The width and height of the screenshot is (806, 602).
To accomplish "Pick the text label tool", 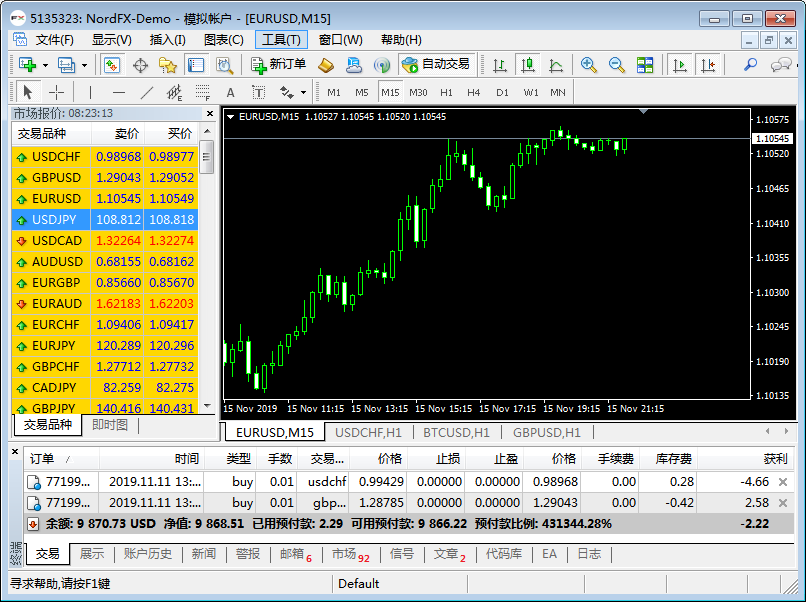I will (230, 92).
